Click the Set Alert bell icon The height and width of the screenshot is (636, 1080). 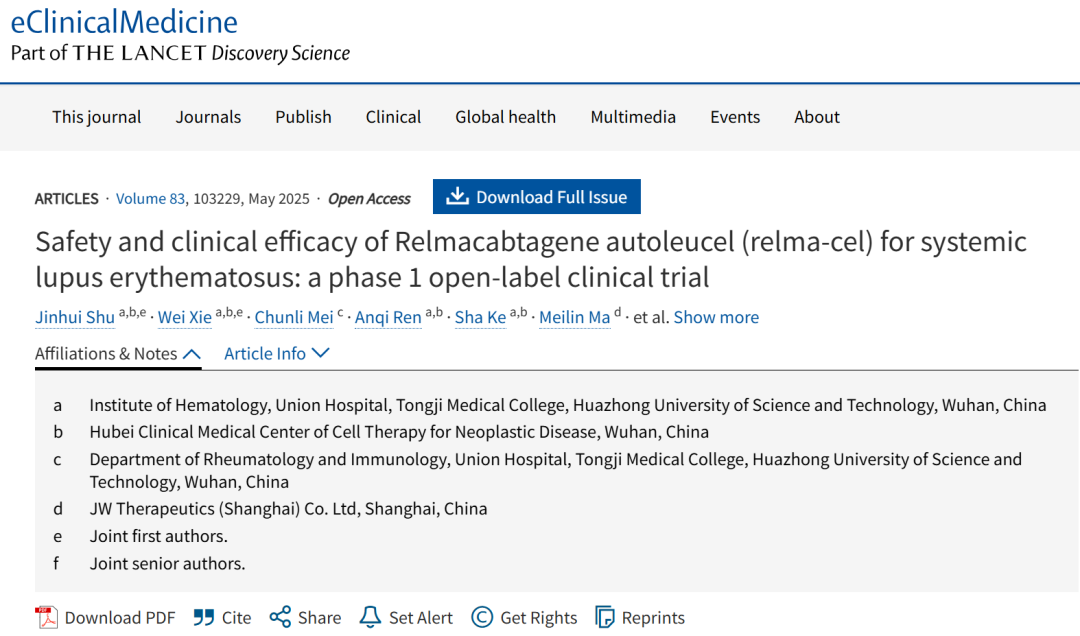(x=370, y=617)
